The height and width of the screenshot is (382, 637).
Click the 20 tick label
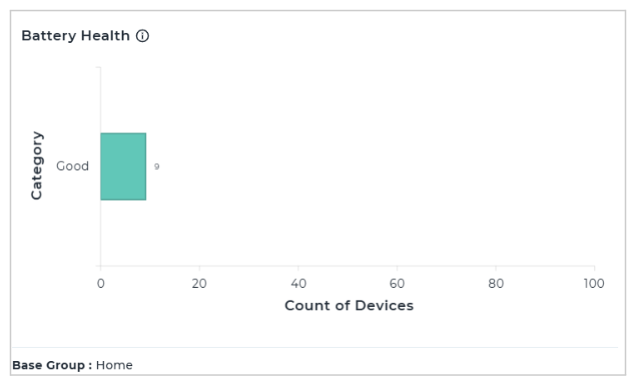(199, 283)
